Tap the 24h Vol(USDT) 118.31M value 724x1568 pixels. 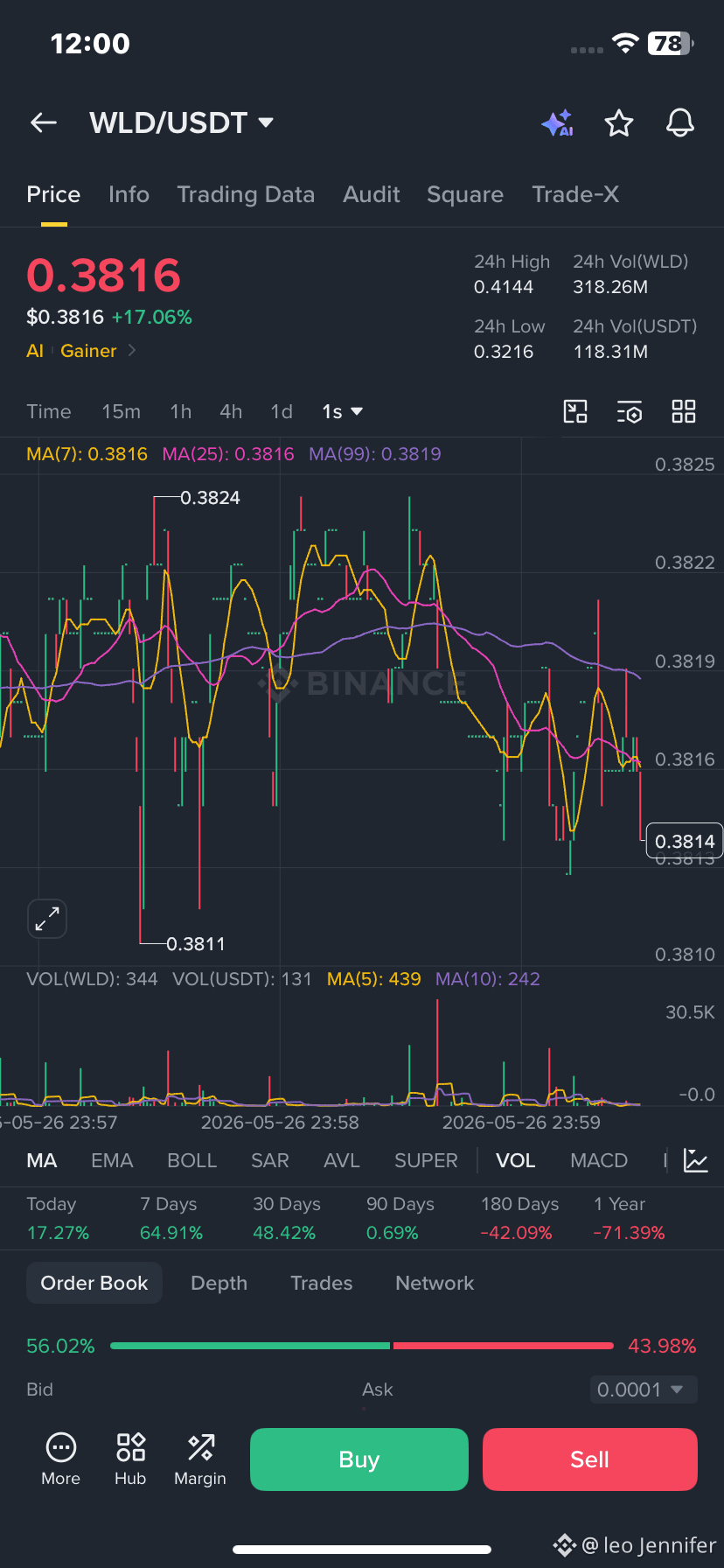click(x=610, y=352)
